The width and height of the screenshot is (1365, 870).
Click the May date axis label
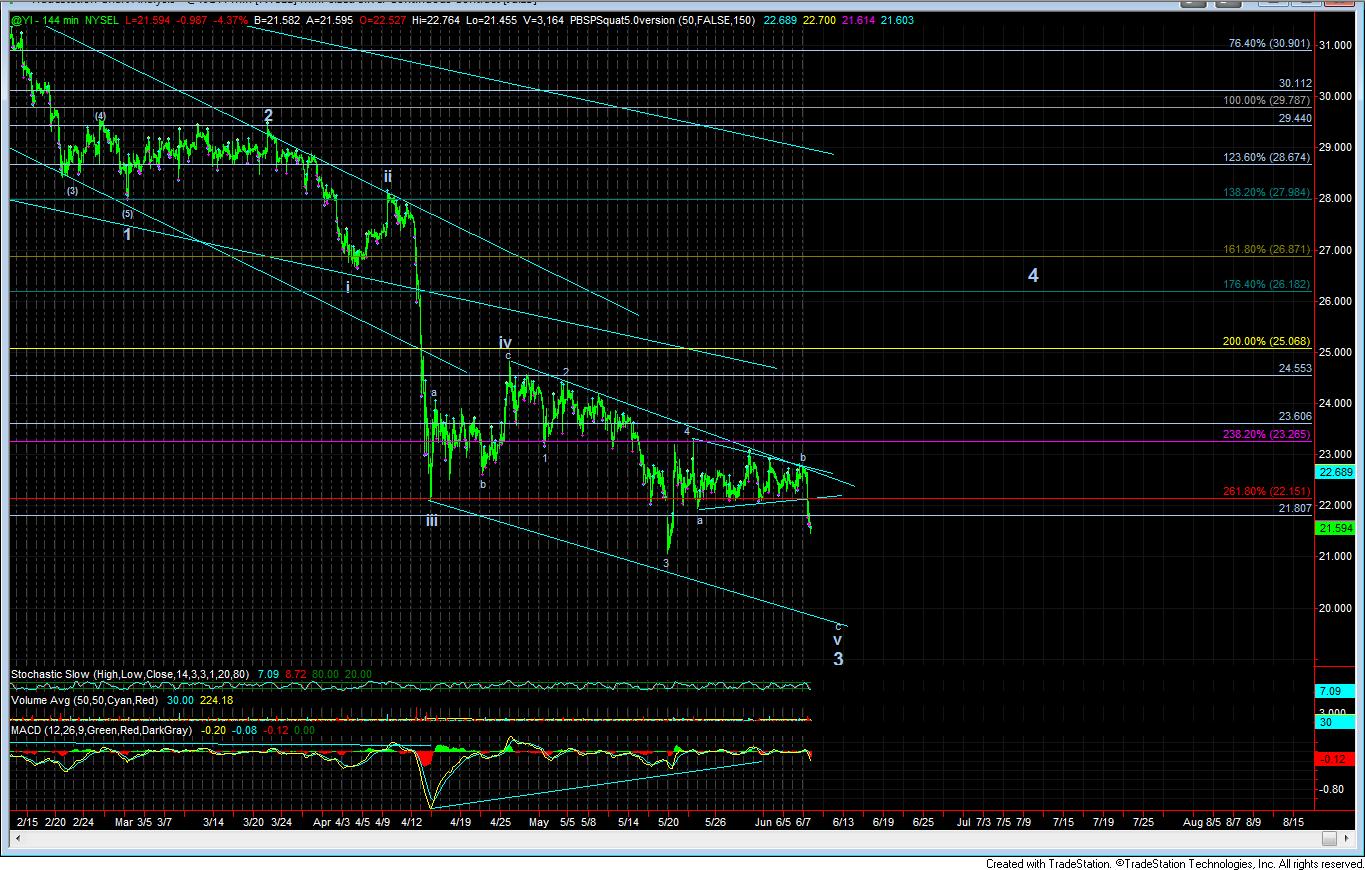coord(539,822)
